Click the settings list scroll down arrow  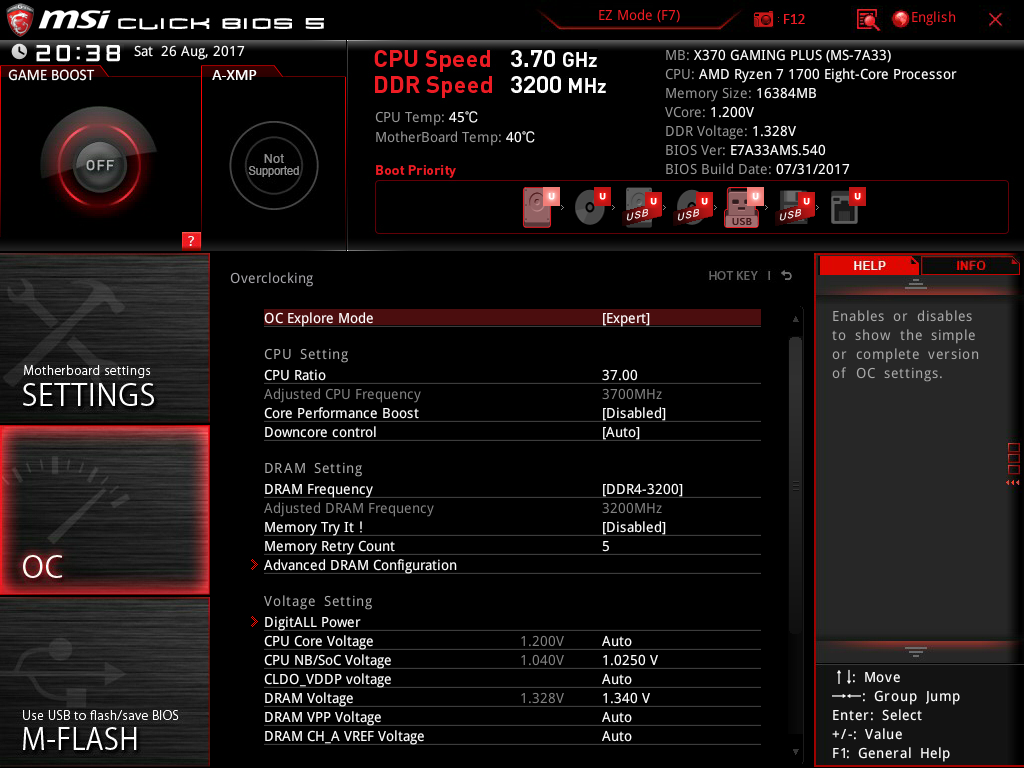pyautogui.click(x=795, y=752)
